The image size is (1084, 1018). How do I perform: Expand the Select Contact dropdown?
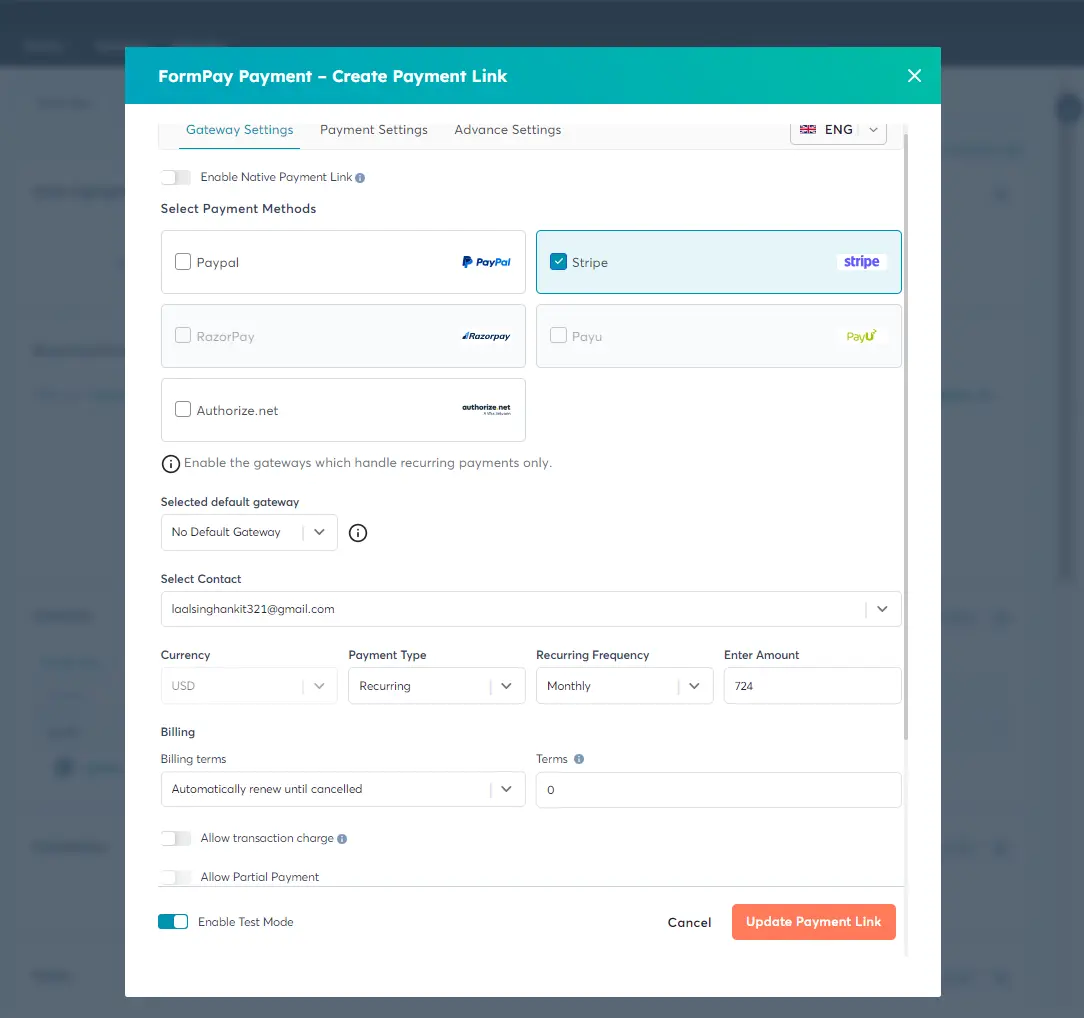(883, 608)
